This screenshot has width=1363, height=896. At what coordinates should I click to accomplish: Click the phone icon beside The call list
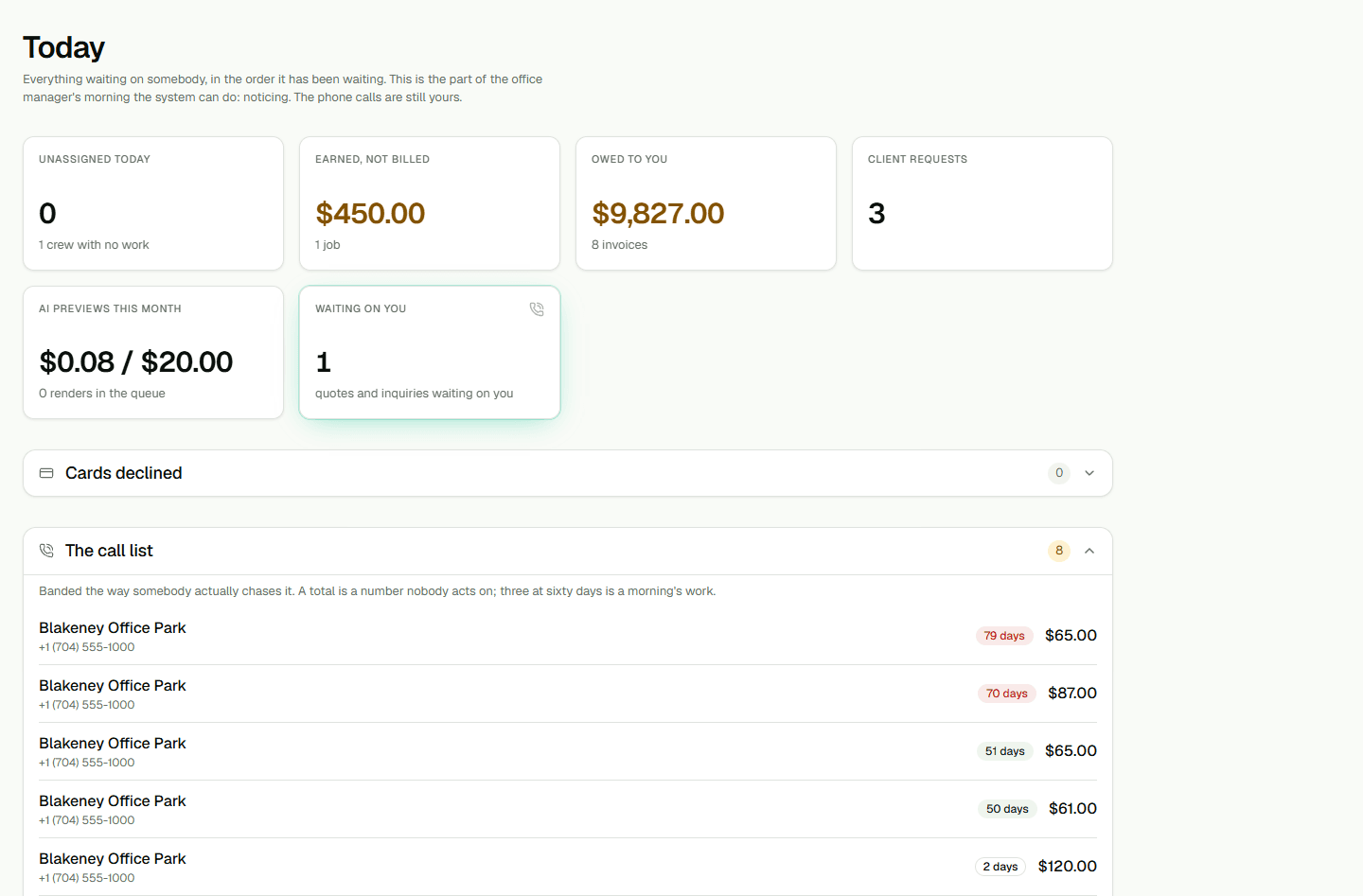click(x=46, y=551)
